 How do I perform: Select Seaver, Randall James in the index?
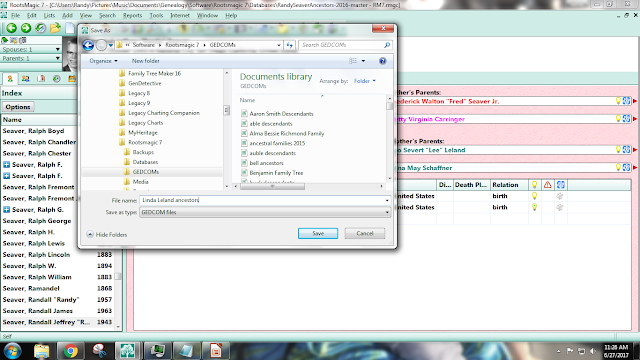pyautogui.click(x=38, y=311)
